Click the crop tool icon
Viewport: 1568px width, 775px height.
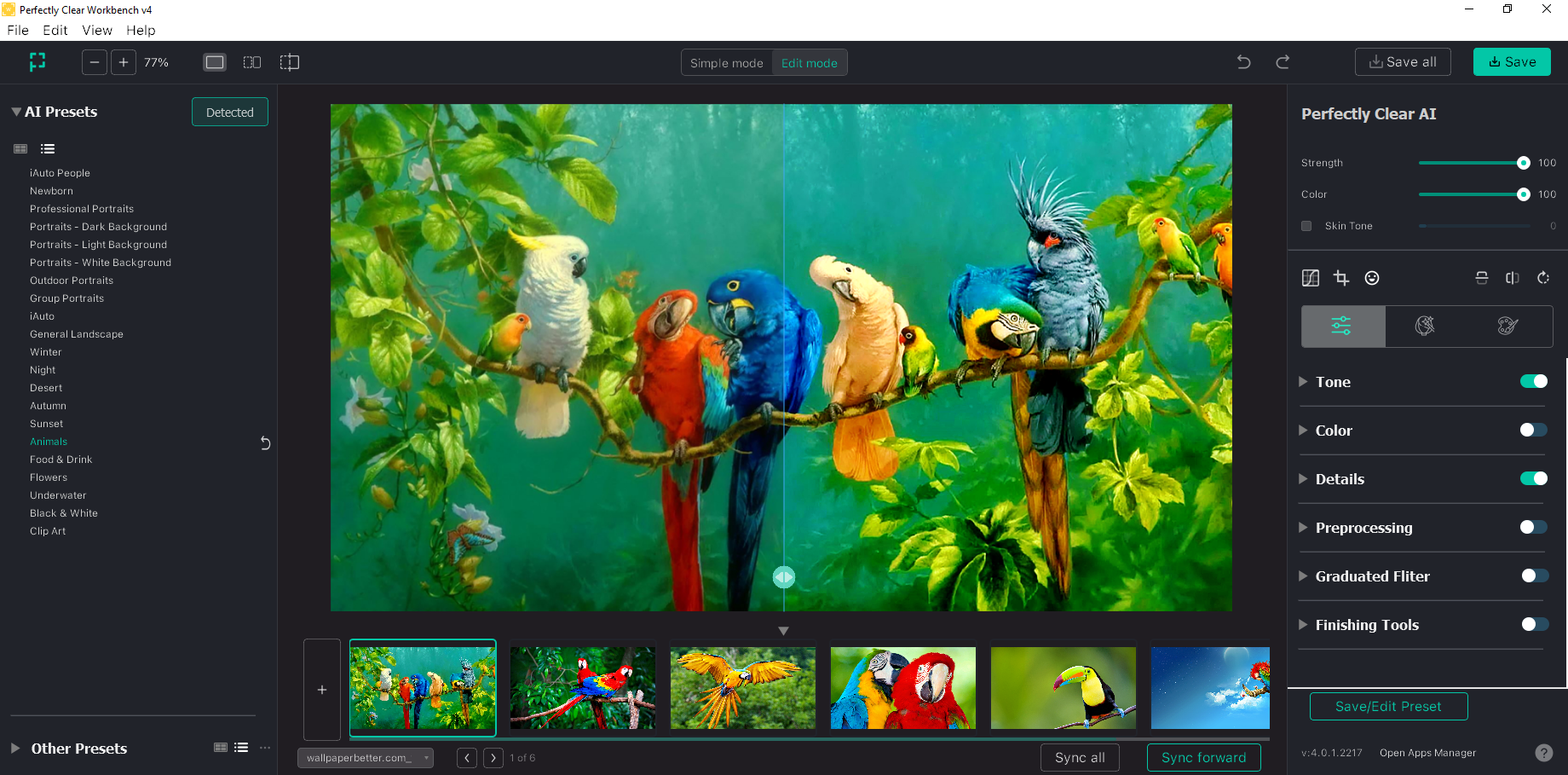[1341, 278]
